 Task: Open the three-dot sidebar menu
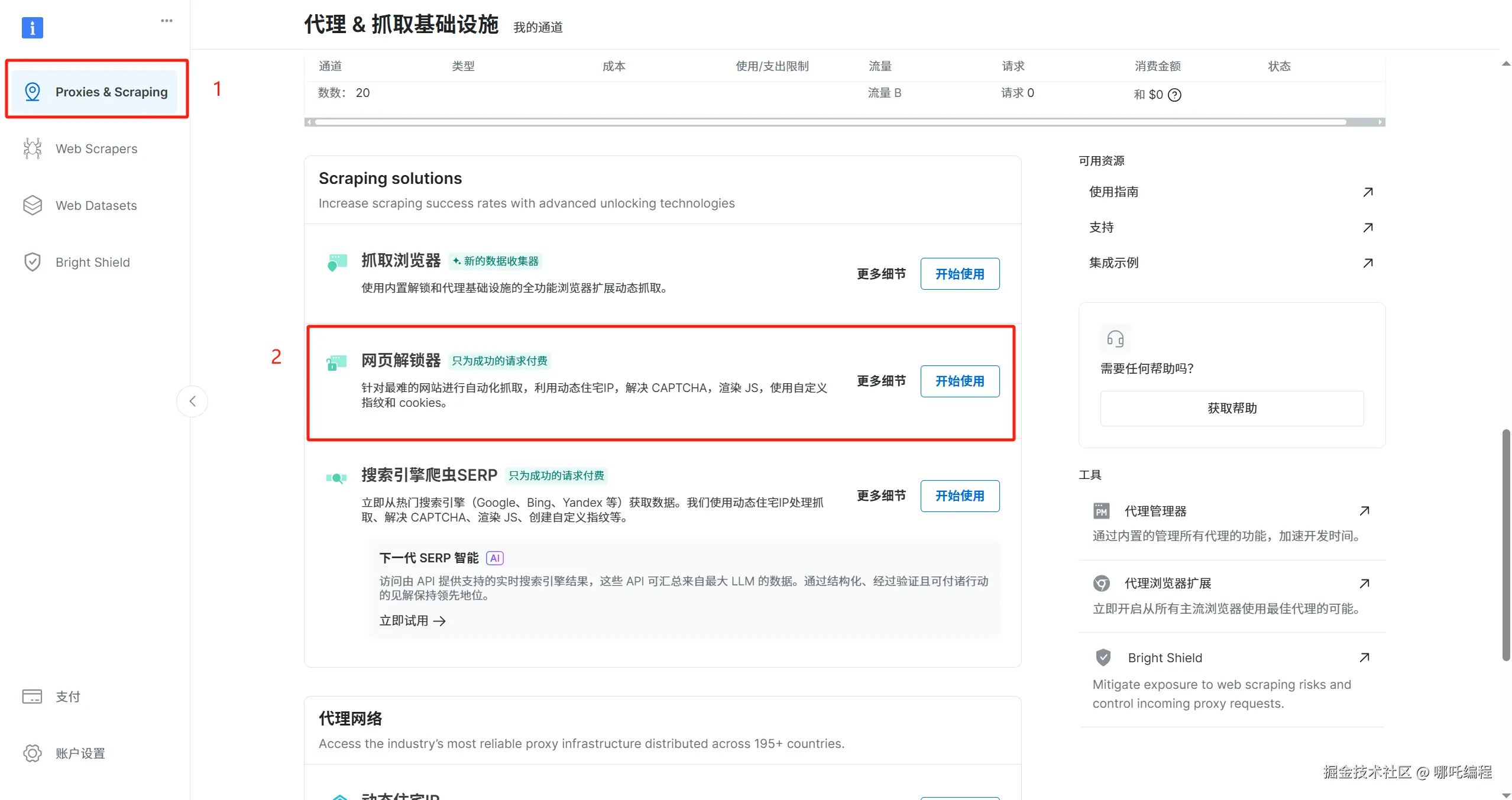pyautogui.click(x=167, y=21)
